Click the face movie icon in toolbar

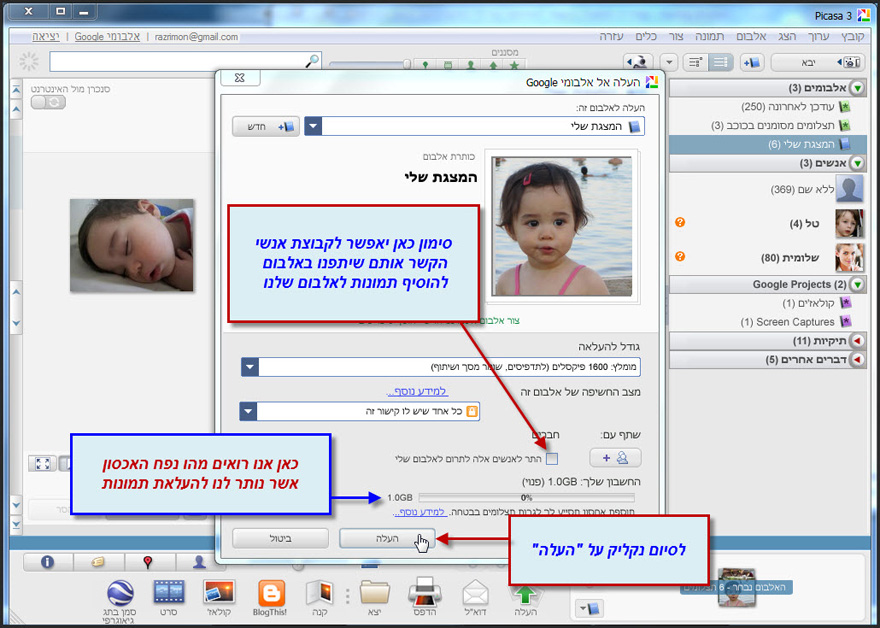(638, 62)
